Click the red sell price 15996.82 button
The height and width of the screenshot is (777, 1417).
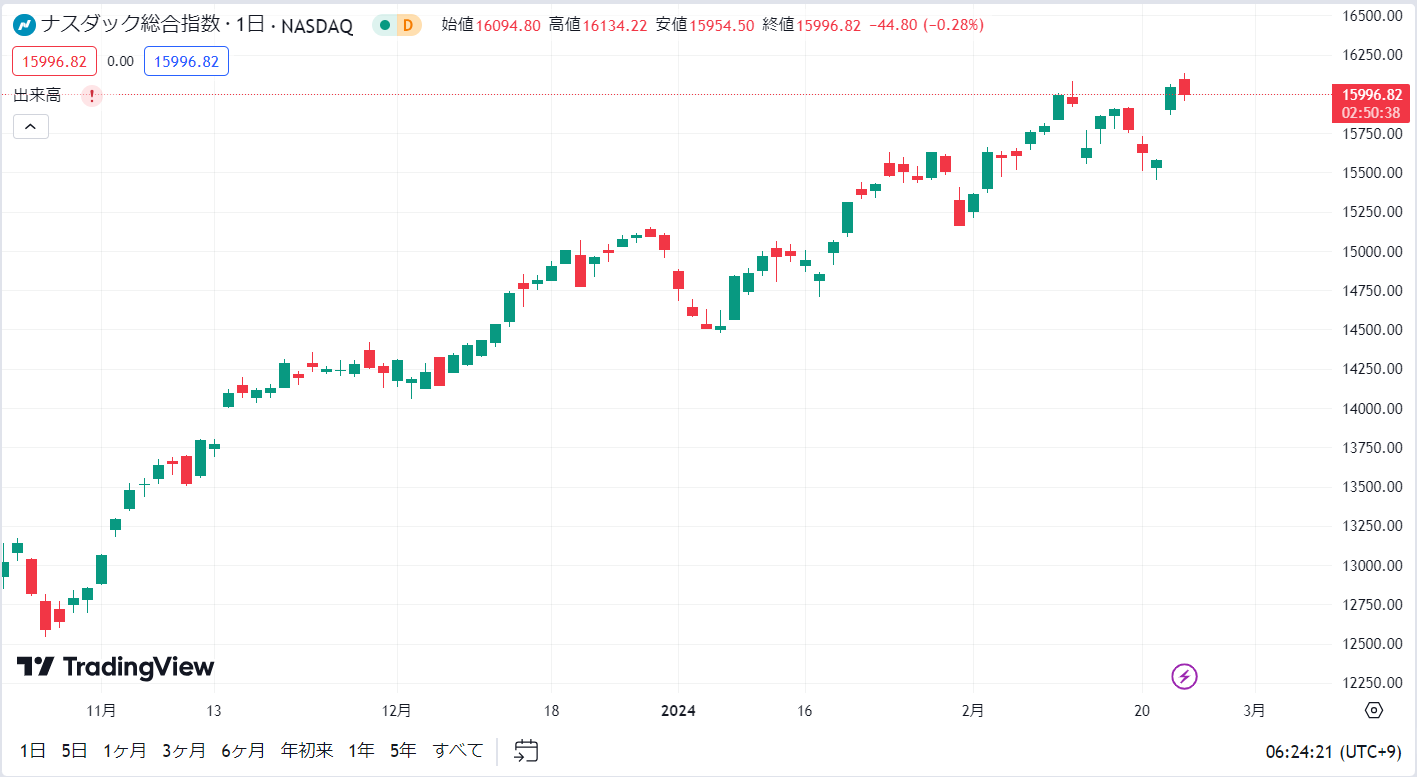tap(55, 61)
